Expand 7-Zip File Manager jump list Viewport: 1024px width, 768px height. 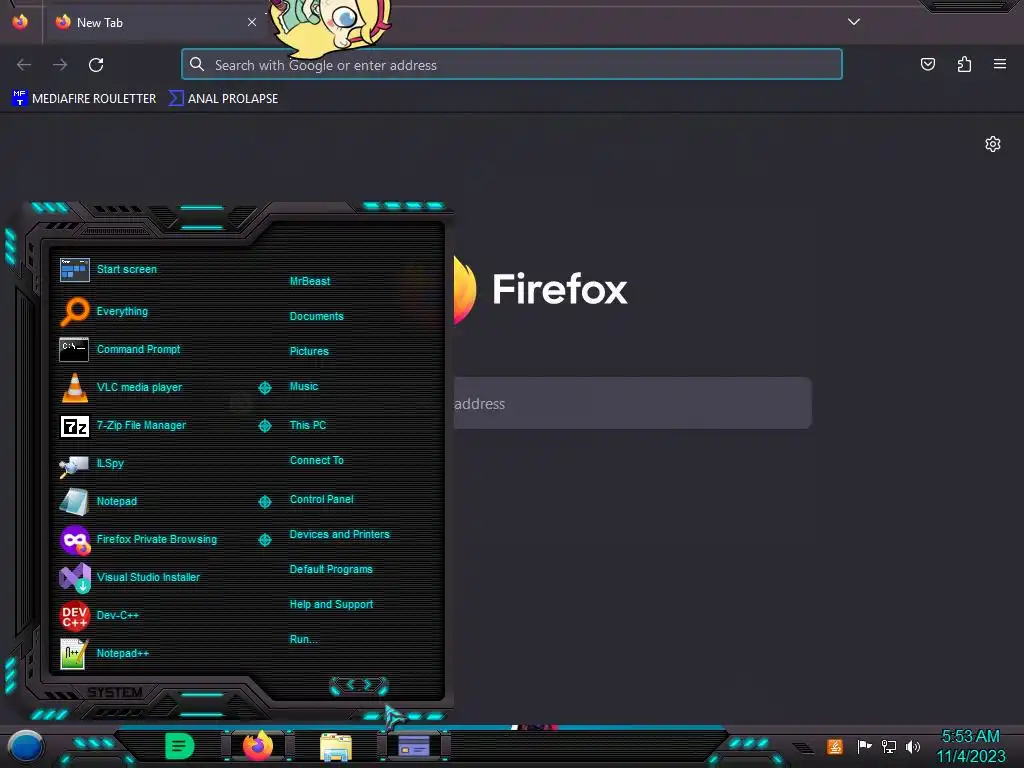pyautogui.click(x=264, y=426)
